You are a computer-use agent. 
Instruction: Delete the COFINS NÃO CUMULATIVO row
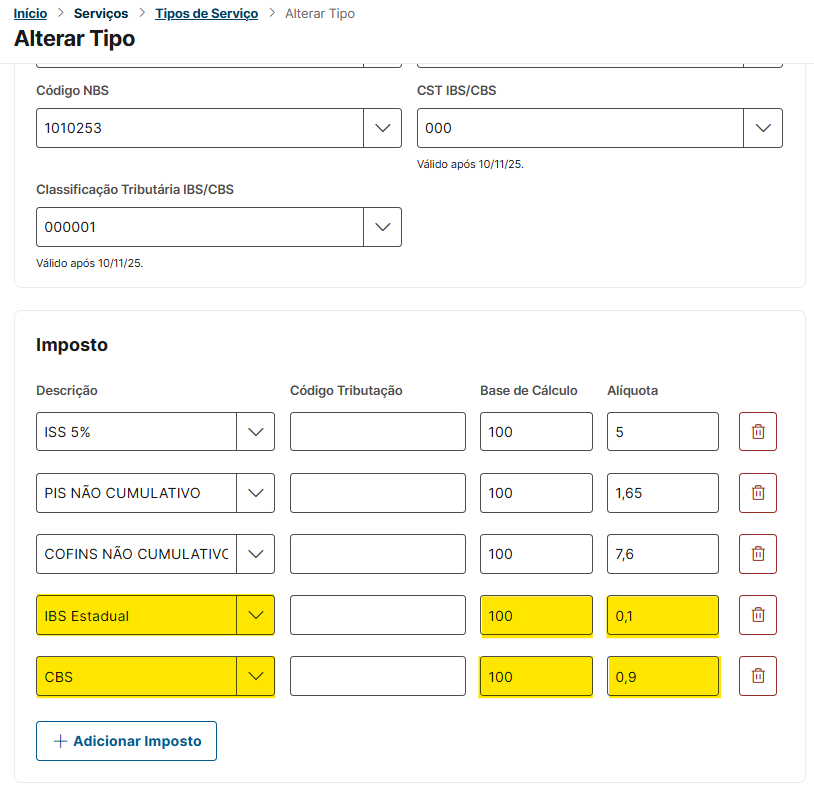point(758,554)
